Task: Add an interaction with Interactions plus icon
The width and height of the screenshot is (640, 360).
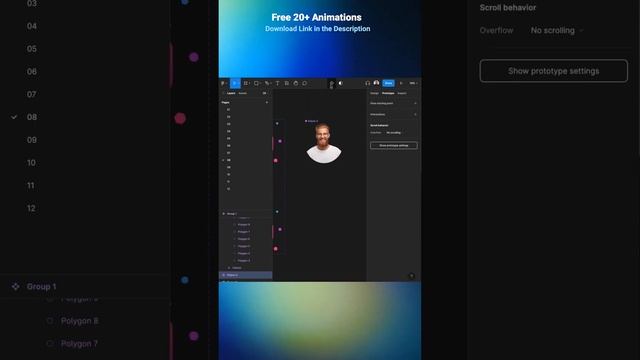Action: pos(416,114)
